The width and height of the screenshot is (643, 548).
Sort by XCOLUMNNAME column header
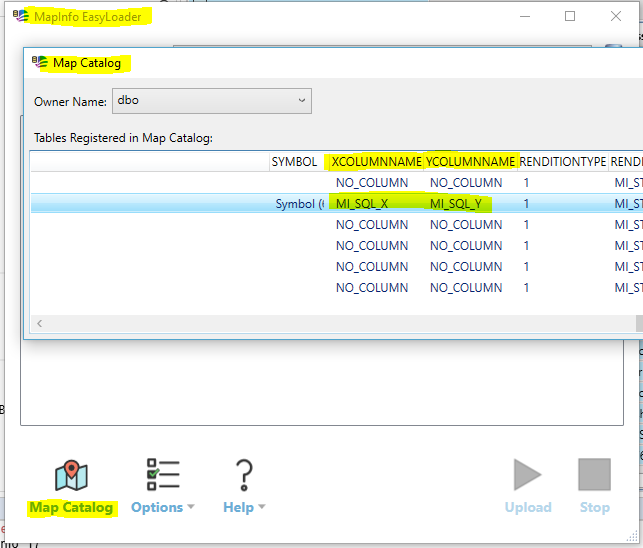[x=377, y=161]
